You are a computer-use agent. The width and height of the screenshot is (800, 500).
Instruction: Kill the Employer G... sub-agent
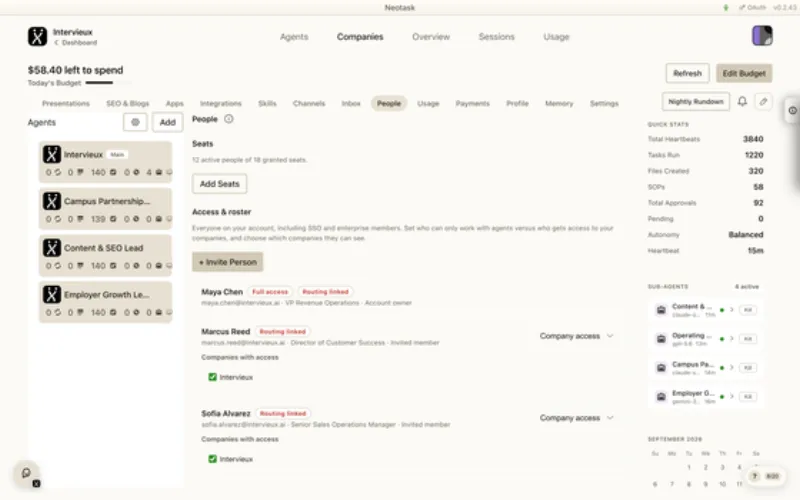click(748, 396)
